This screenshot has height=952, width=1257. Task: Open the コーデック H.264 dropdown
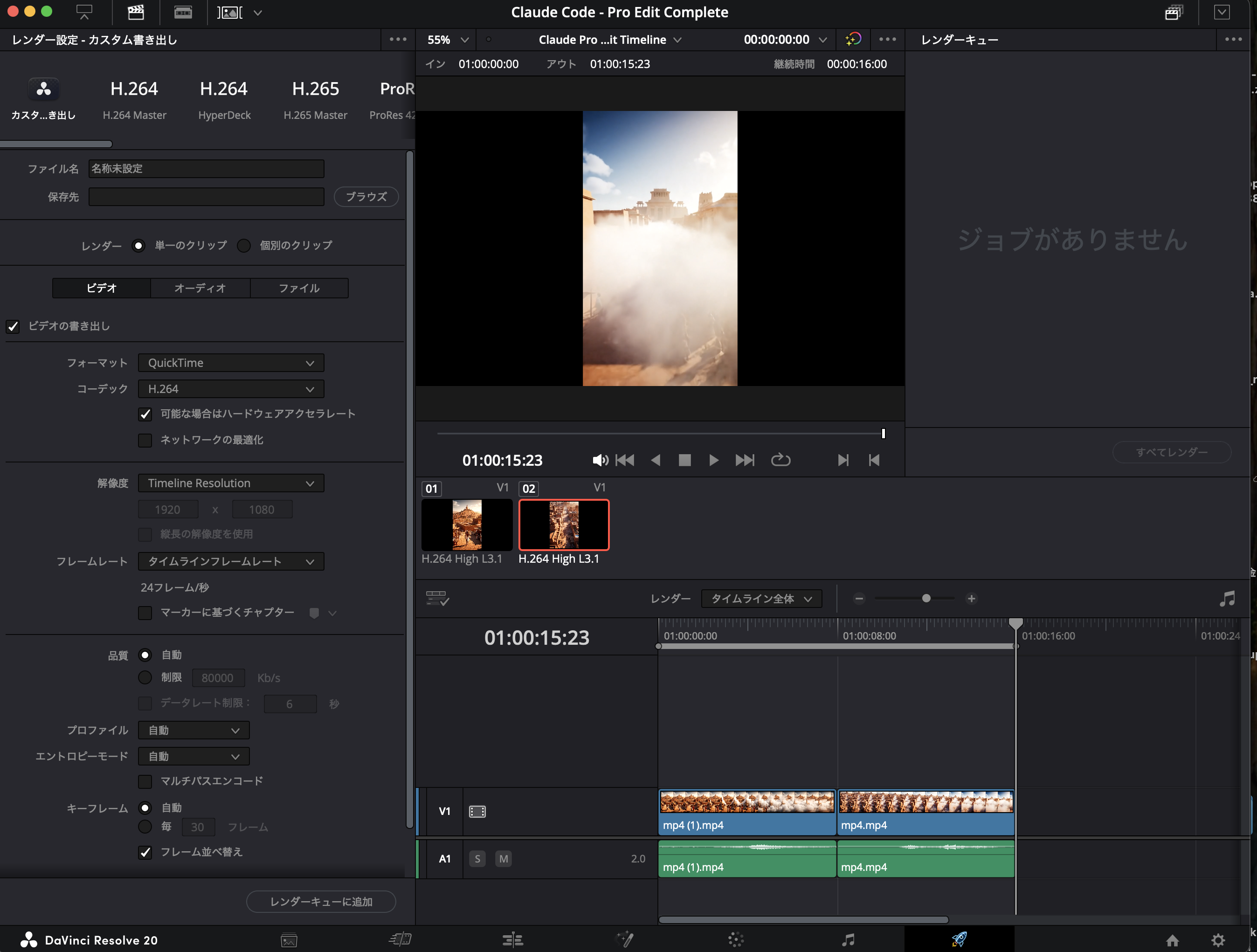coord(231,389)
